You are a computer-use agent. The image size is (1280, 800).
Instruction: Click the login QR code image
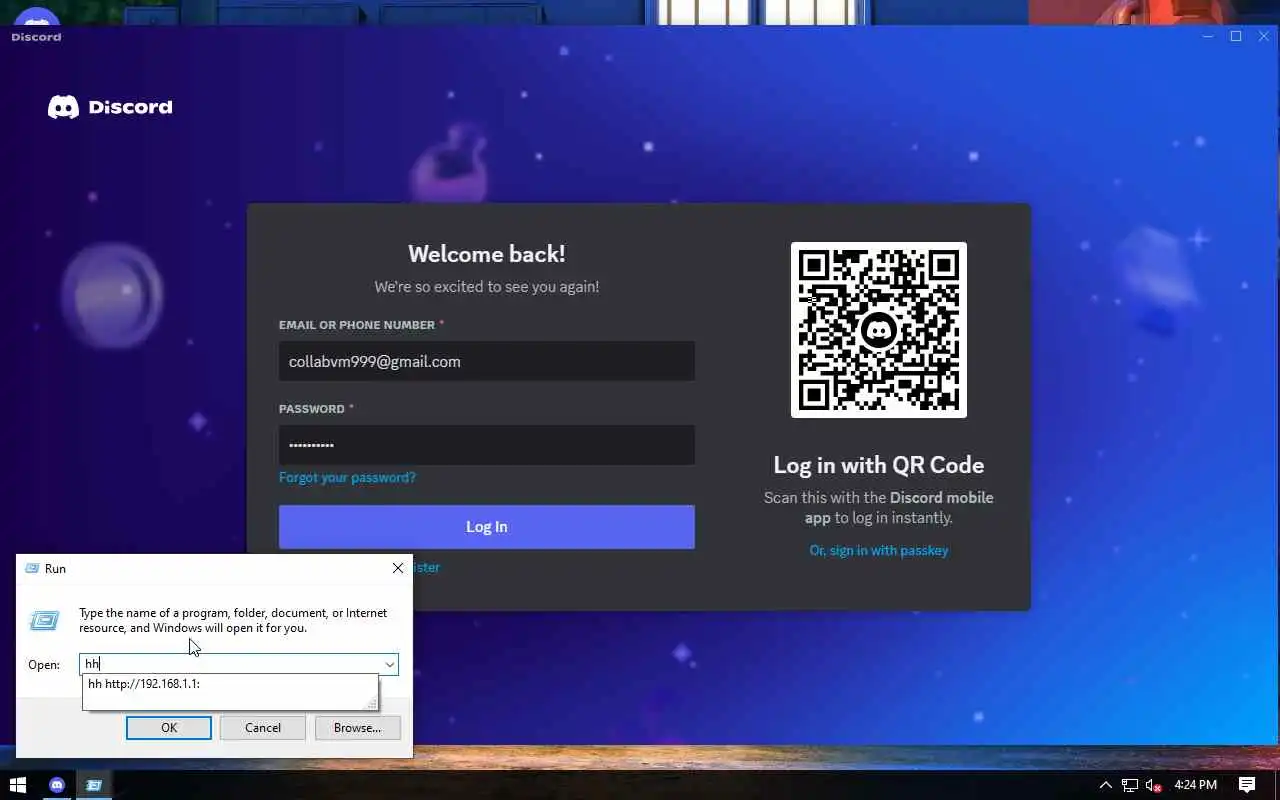879,330
